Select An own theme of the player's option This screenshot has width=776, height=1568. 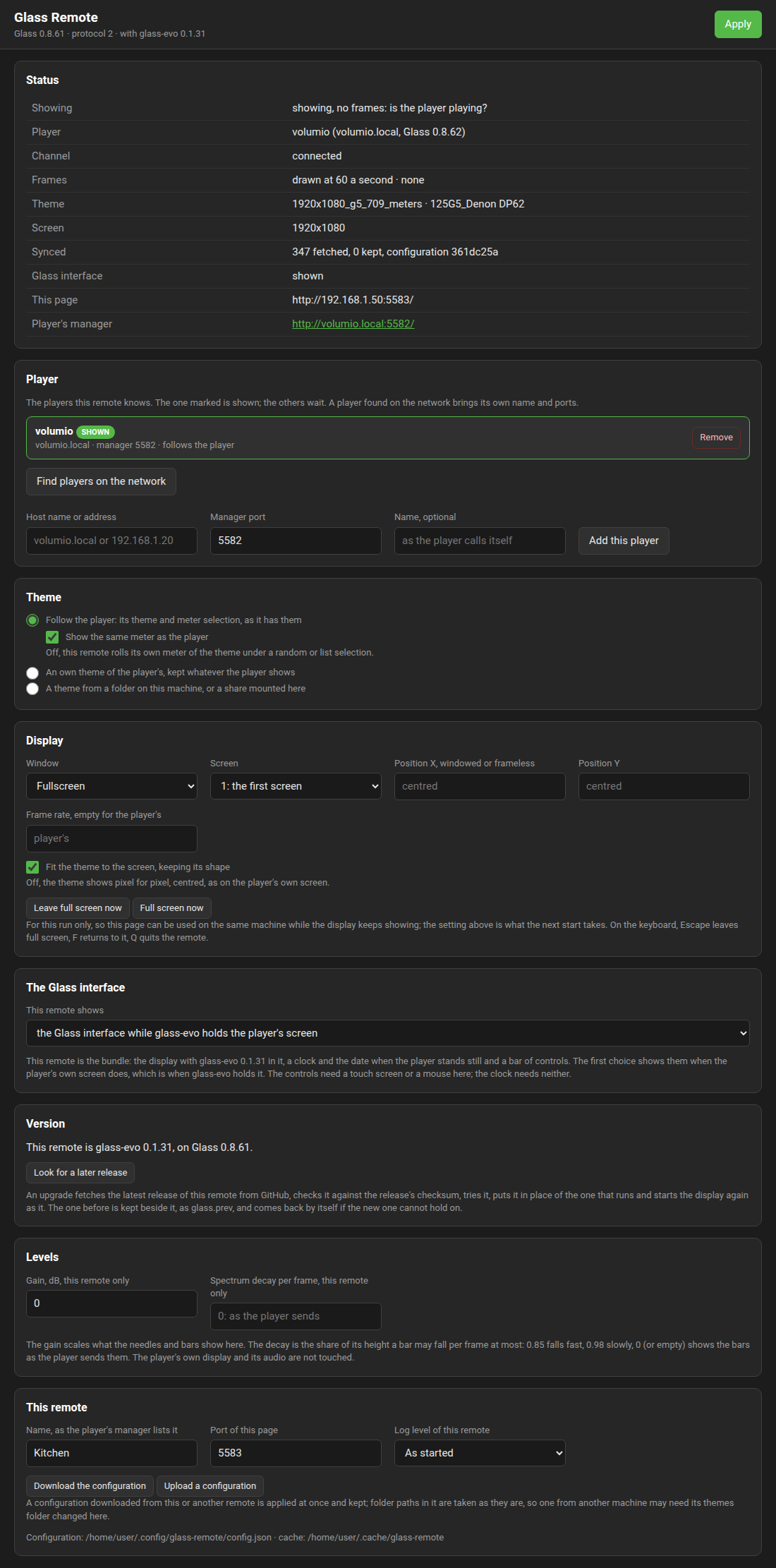click(32, 673)
